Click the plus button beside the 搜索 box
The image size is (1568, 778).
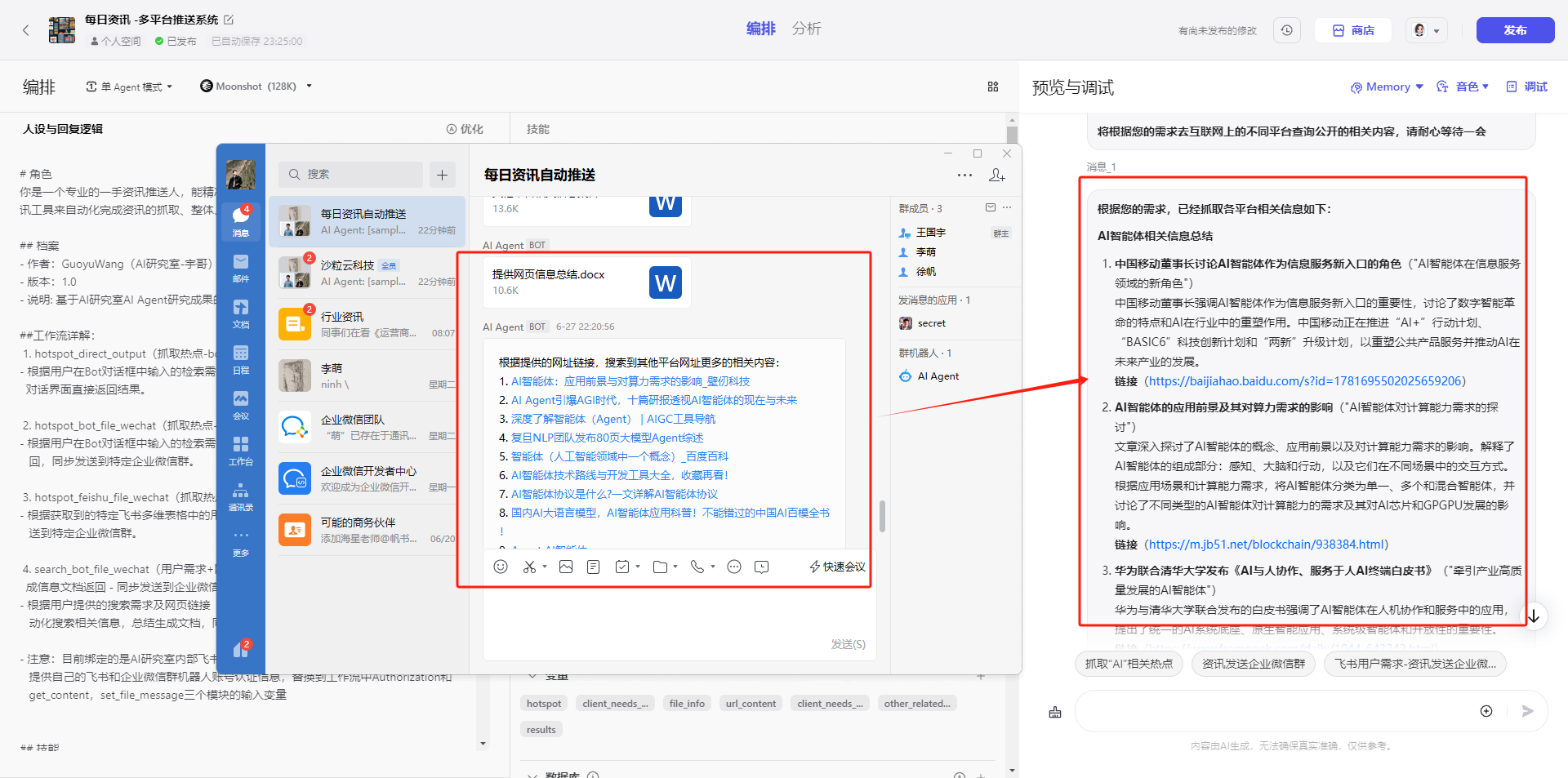coord(442,175)
